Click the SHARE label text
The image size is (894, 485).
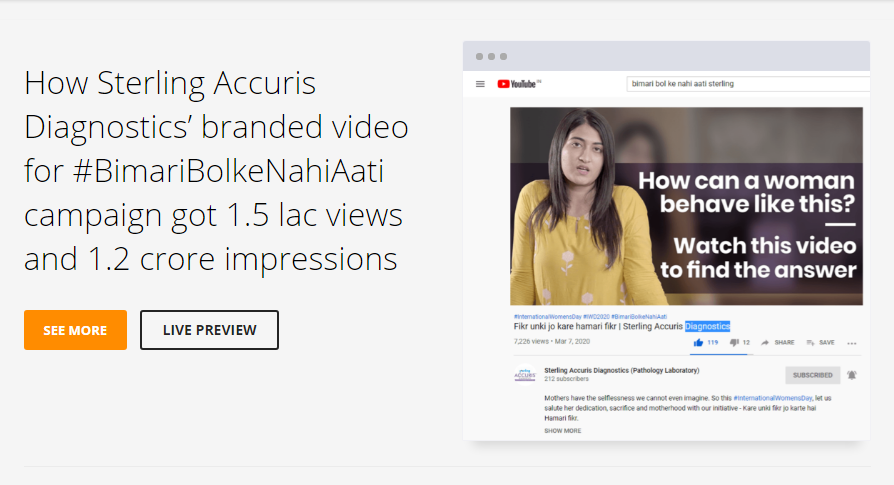(784, 343)
